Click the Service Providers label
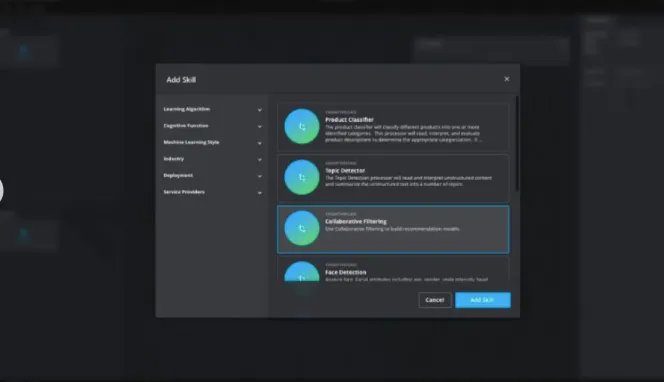This screenshot has height=382, width=664. pos(184,192)
